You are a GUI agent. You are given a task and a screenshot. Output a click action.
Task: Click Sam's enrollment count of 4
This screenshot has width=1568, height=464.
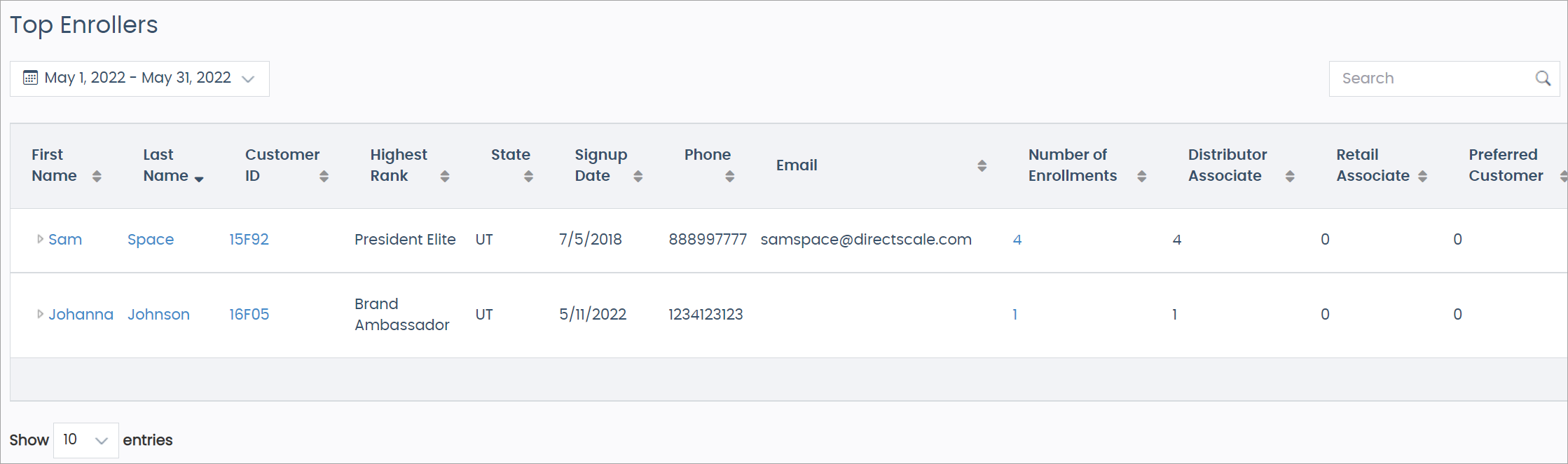[x=1017, y=240]
